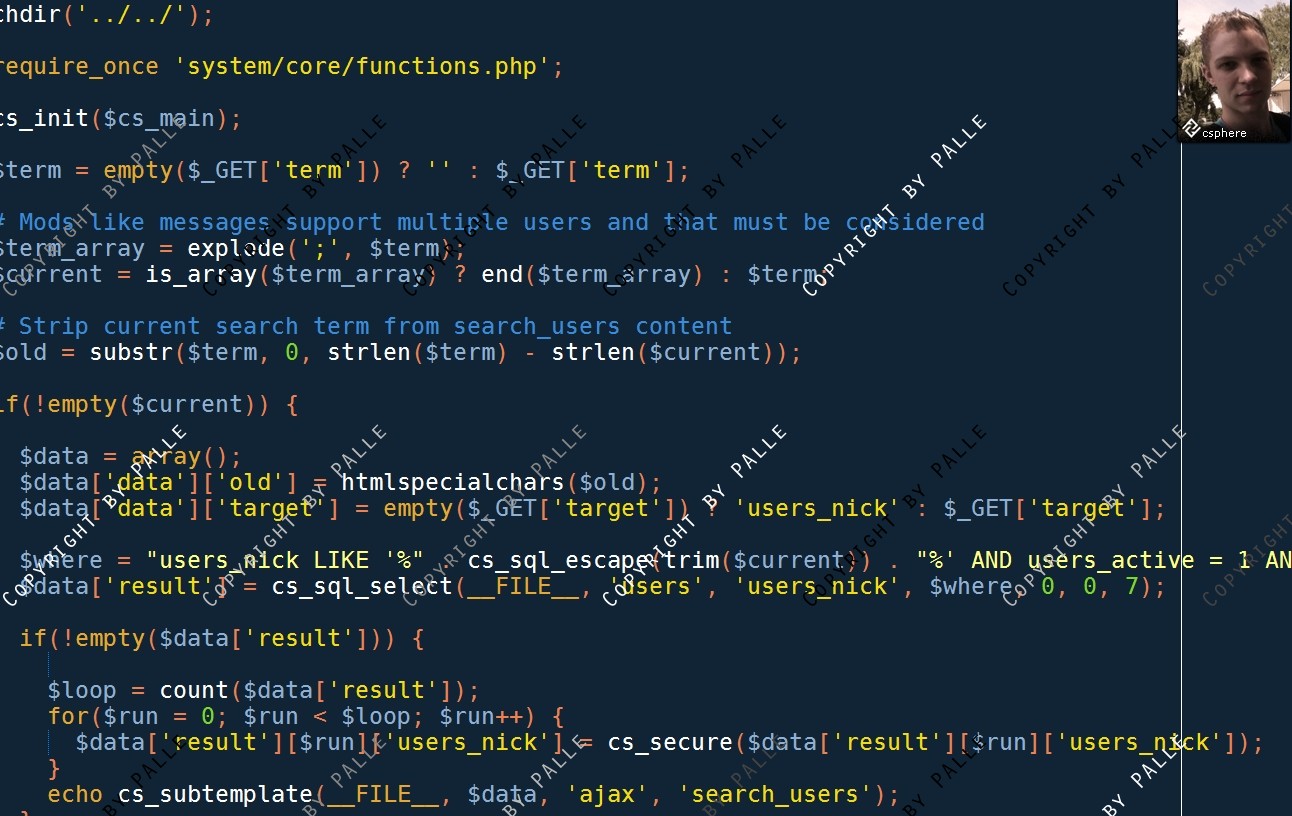
Task: Click the vertical column margin line in the editor
Action: [x=1181, y=480]
